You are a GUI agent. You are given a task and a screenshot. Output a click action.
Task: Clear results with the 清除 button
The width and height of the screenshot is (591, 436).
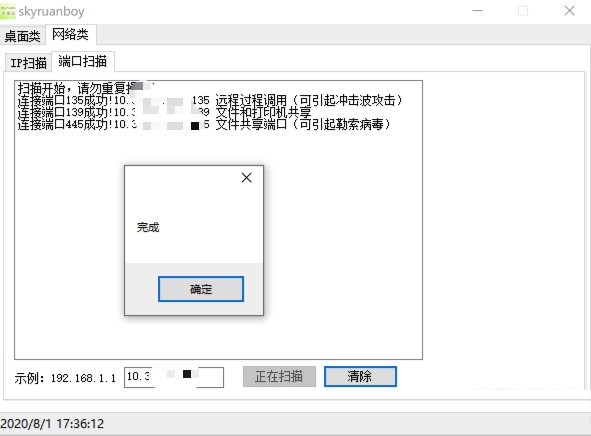tap(360, 376)
